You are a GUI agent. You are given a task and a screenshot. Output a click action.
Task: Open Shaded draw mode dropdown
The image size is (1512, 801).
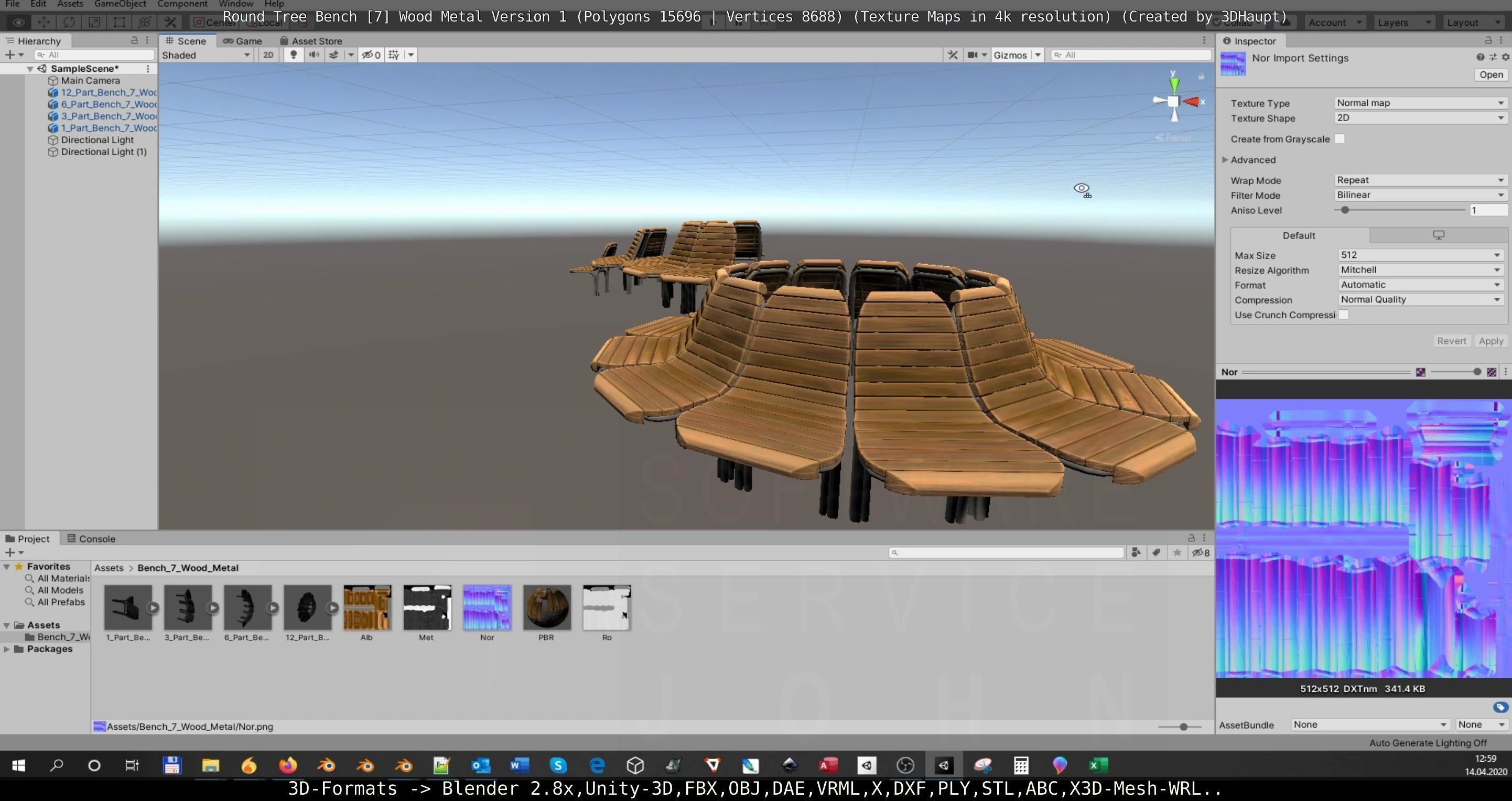[207, 55]
